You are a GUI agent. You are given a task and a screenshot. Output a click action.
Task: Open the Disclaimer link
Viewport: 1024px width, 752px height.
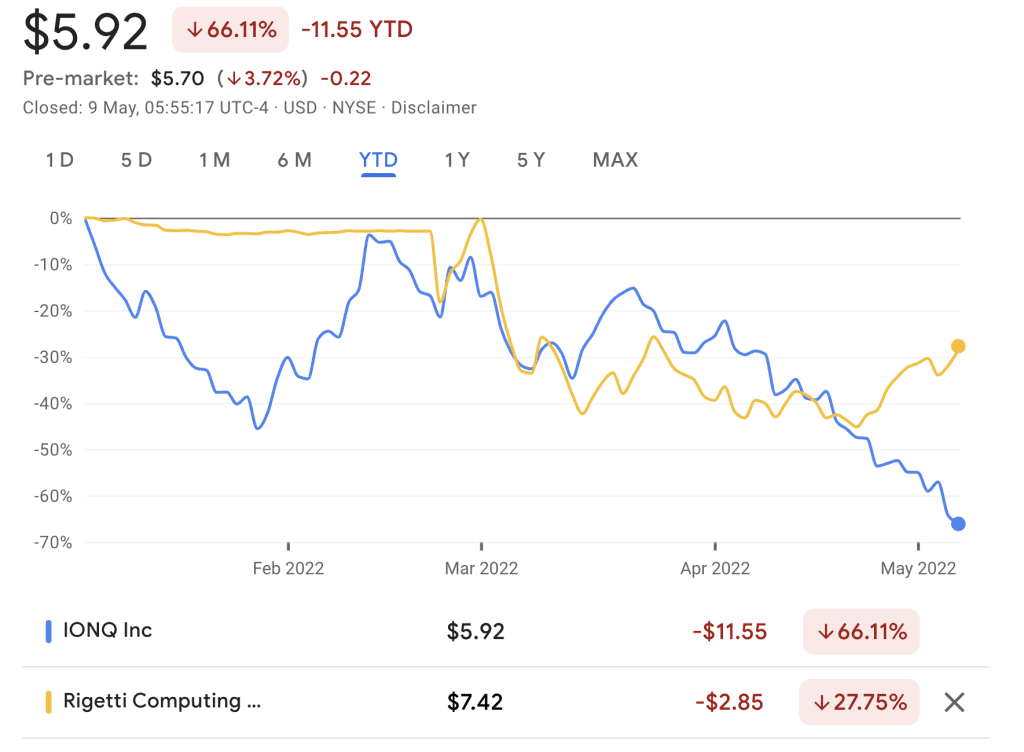click(x=434, y=108)
